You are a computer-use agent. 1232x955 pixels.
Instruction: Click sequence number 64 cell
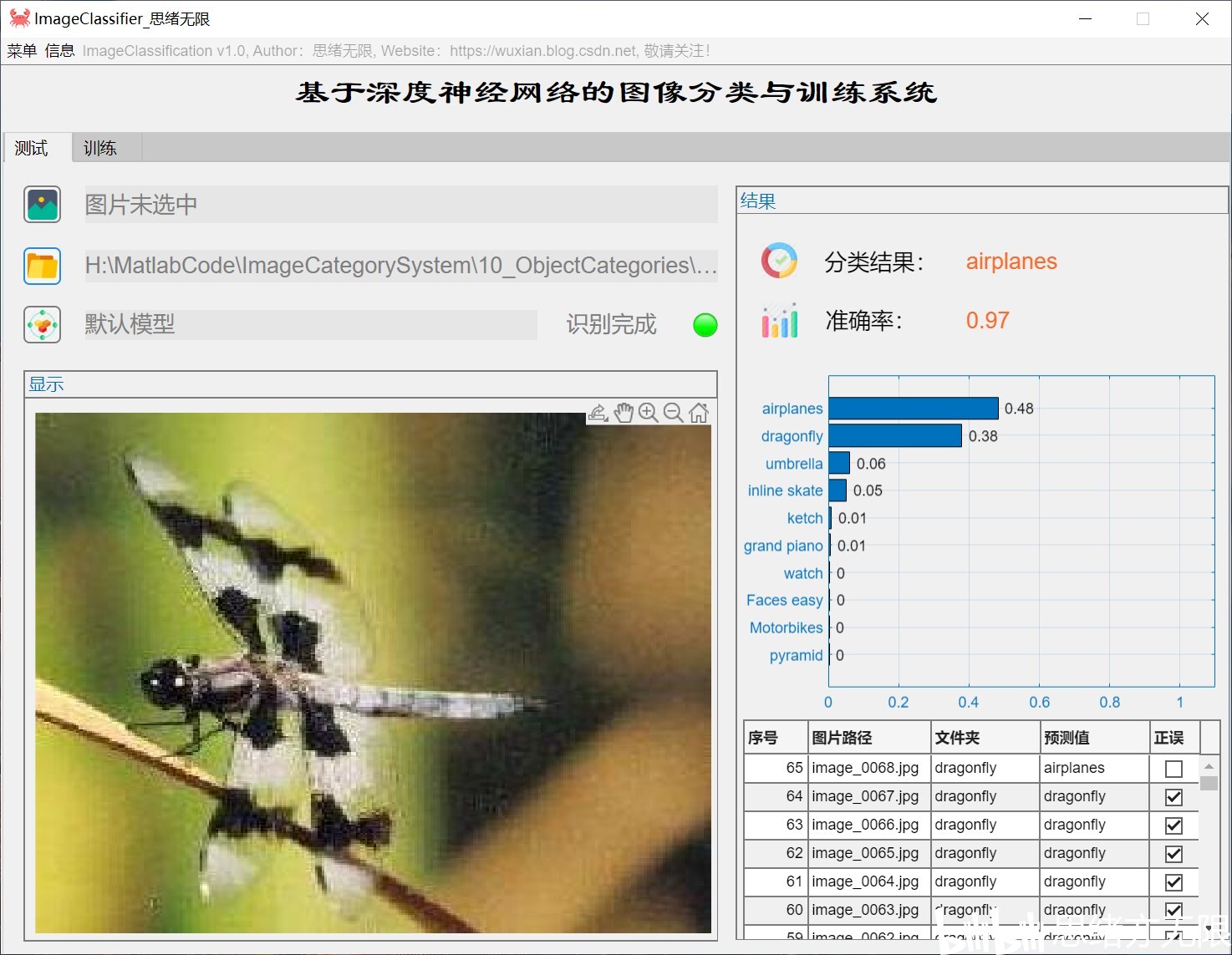coord(776,796)
